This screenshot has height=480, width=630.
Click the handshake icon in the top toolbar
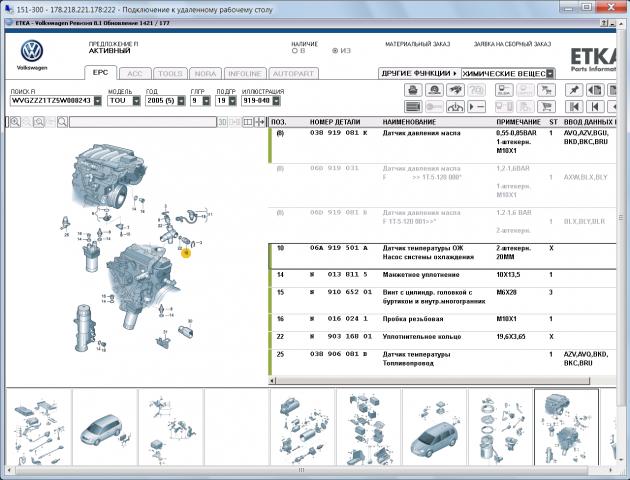[455, 90]
